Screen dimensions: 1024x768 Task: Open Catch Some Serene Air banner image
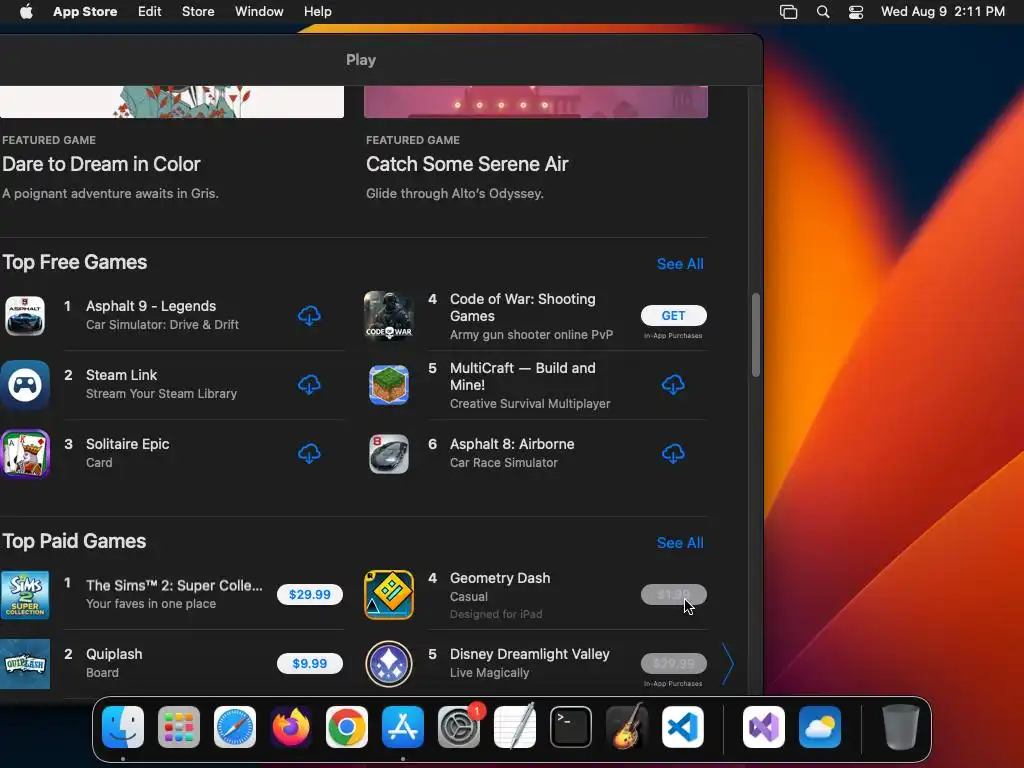pyautogui.click(x=536, y=102)
